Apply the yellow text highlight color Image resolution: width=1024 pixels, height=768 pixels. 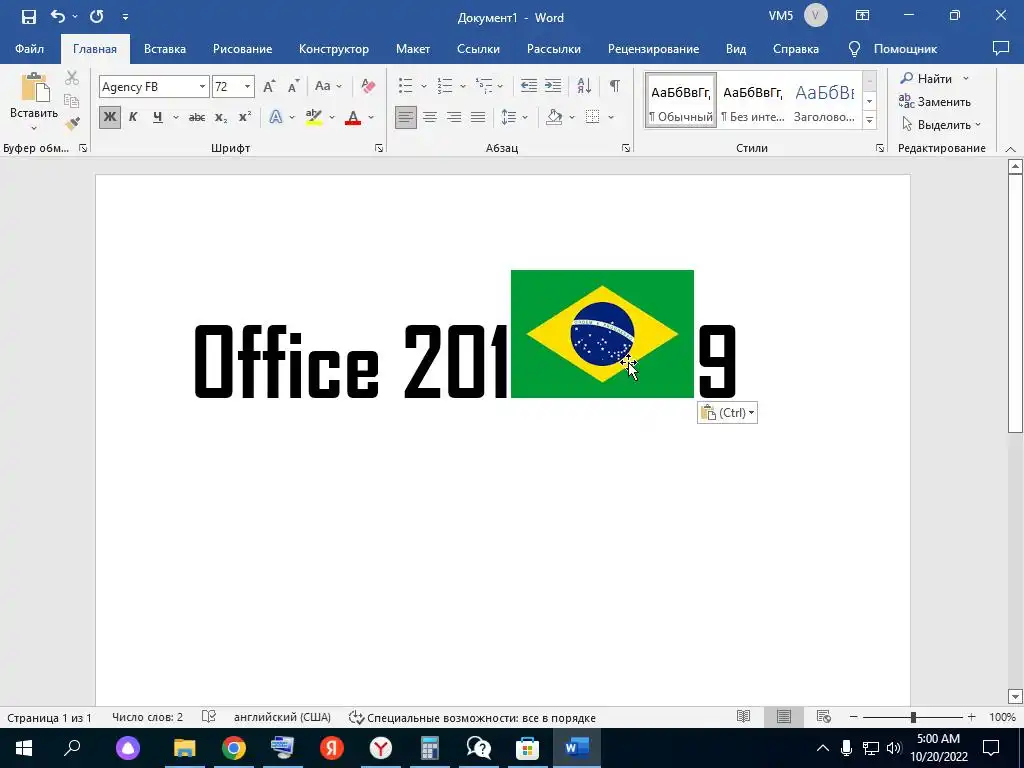[314, 118]
